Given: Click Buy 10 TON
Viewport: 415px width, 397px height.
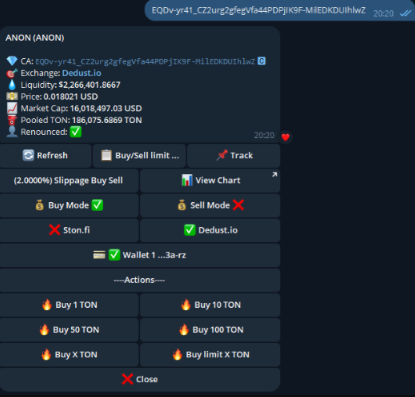Looking at the screenshot, I should coord(210,305).
